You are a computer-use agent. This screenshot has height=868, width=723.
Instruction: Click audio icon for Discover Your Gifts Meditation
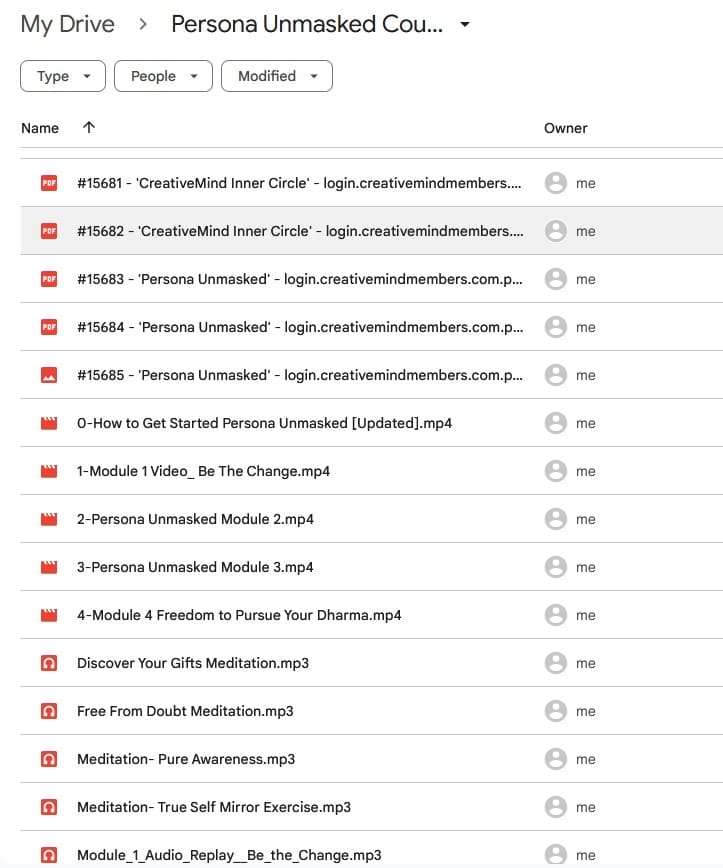coord(48,663)
